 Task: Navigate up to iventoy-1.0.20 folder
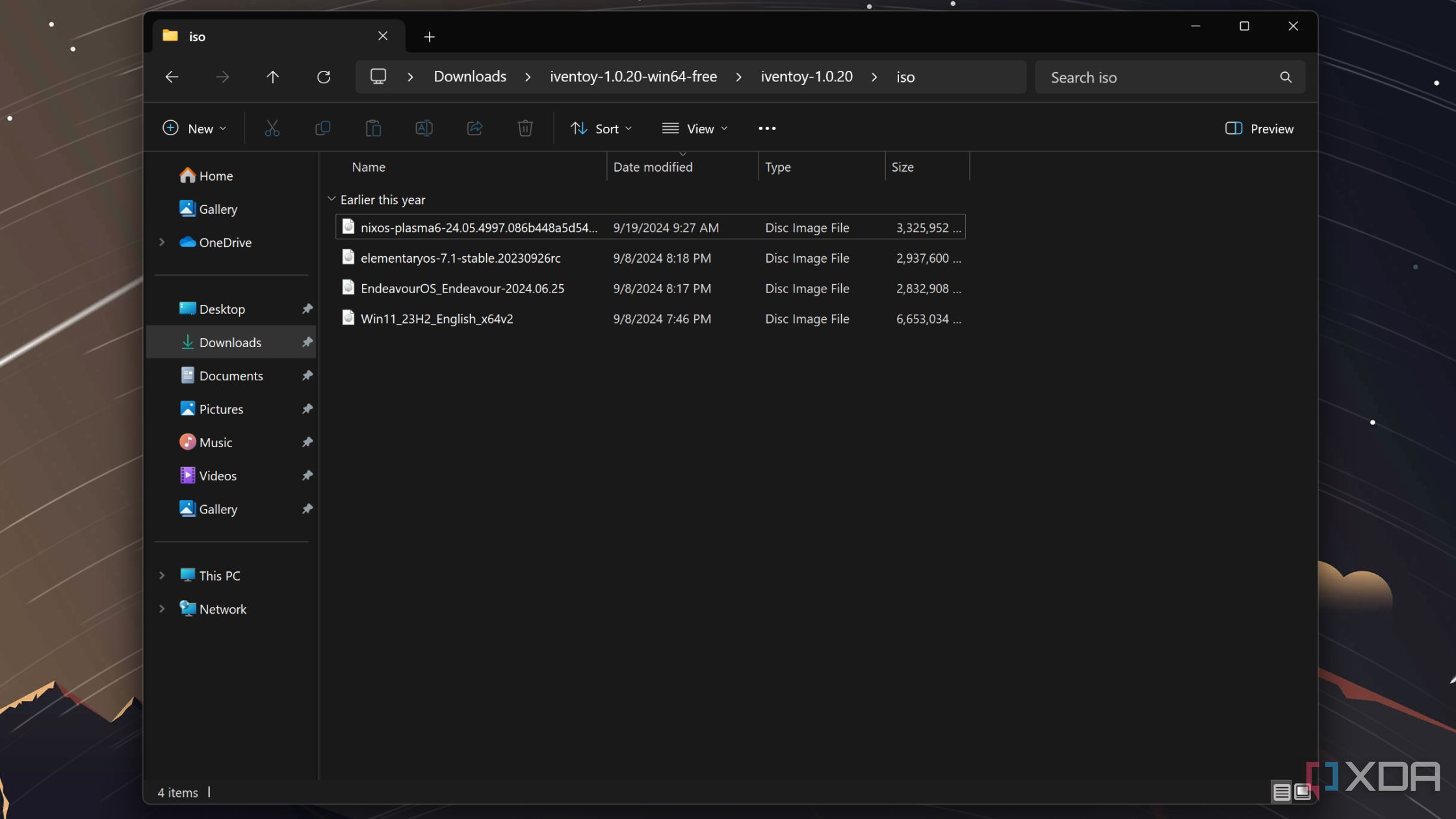click(x=805, y=76)
